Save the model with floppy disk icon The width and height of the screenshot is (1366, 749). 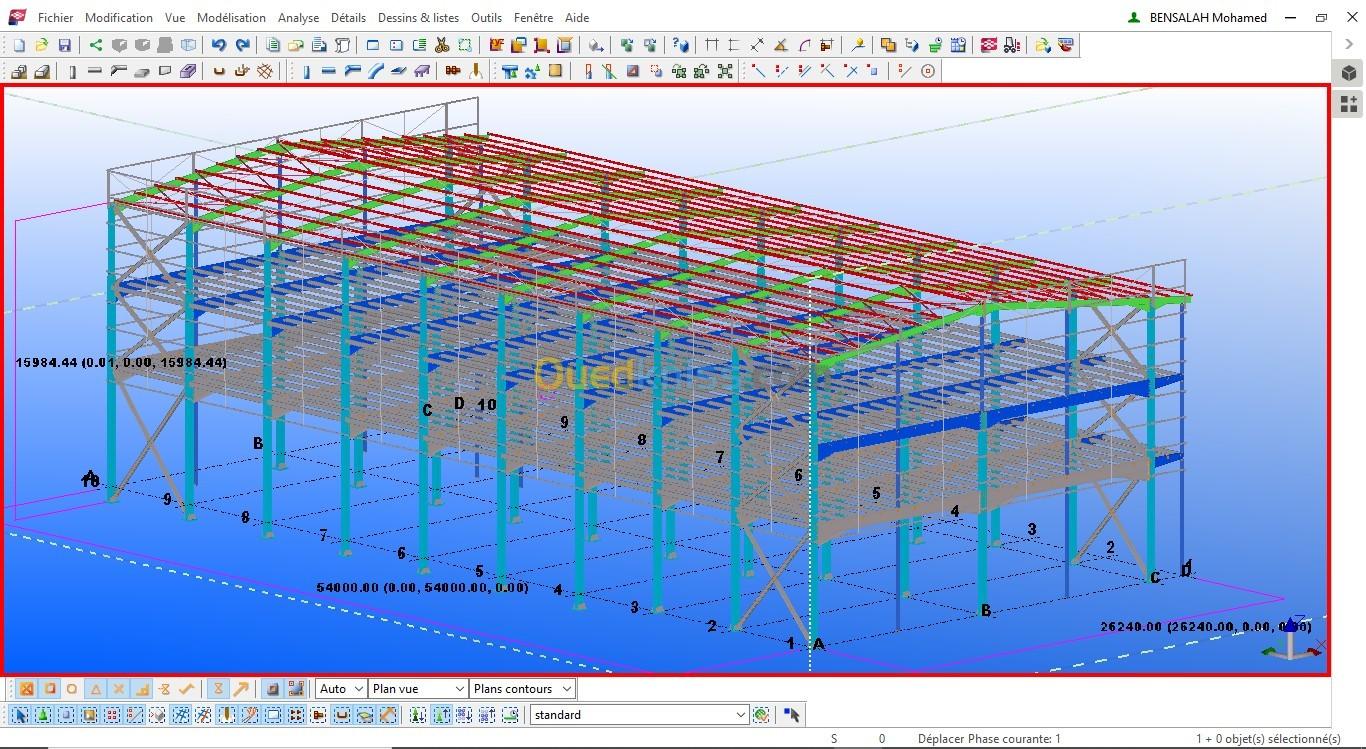[65, 45]
